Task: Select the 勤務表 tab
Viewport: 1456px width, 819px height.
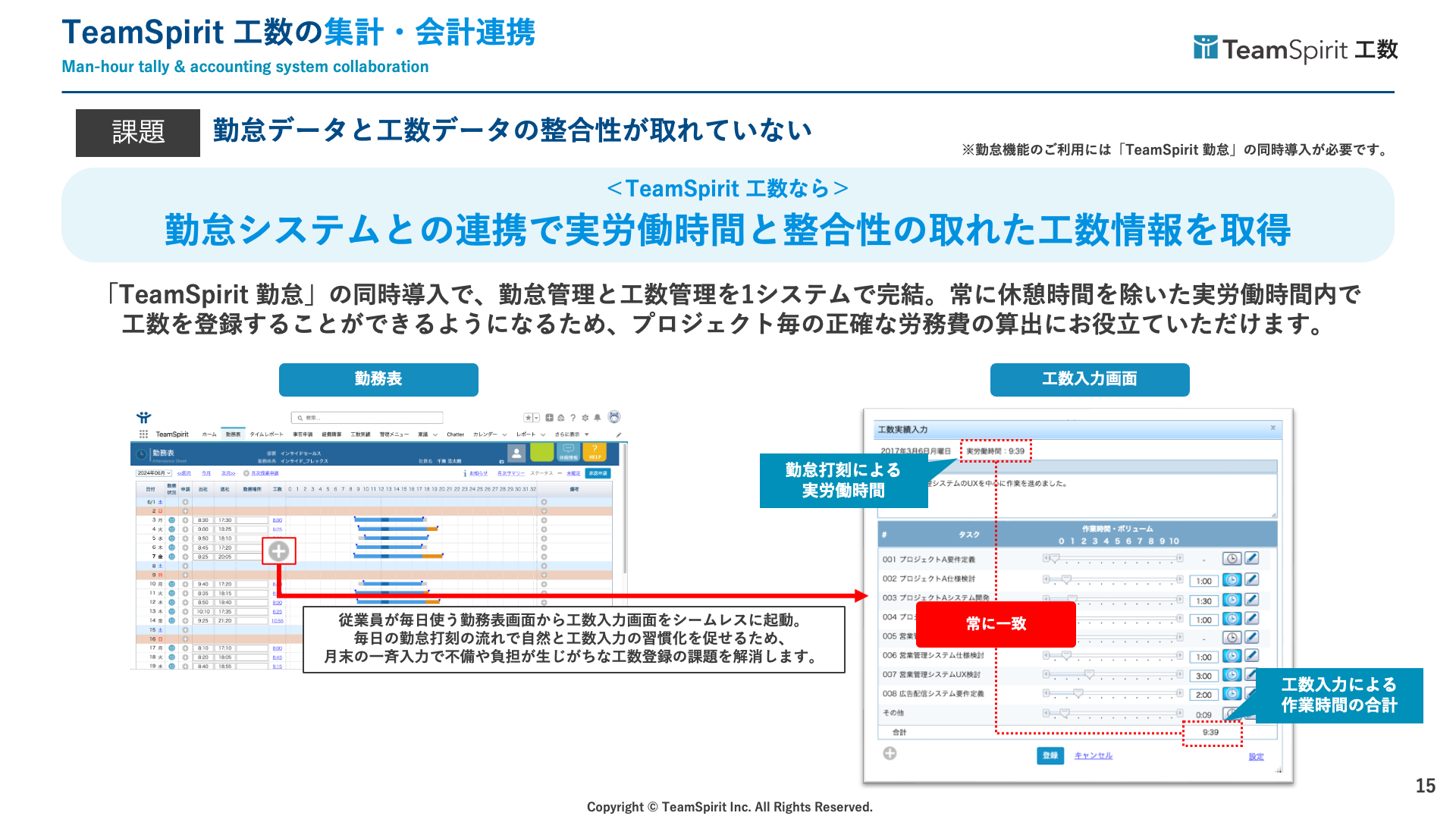Action: [x=233, y=435]
